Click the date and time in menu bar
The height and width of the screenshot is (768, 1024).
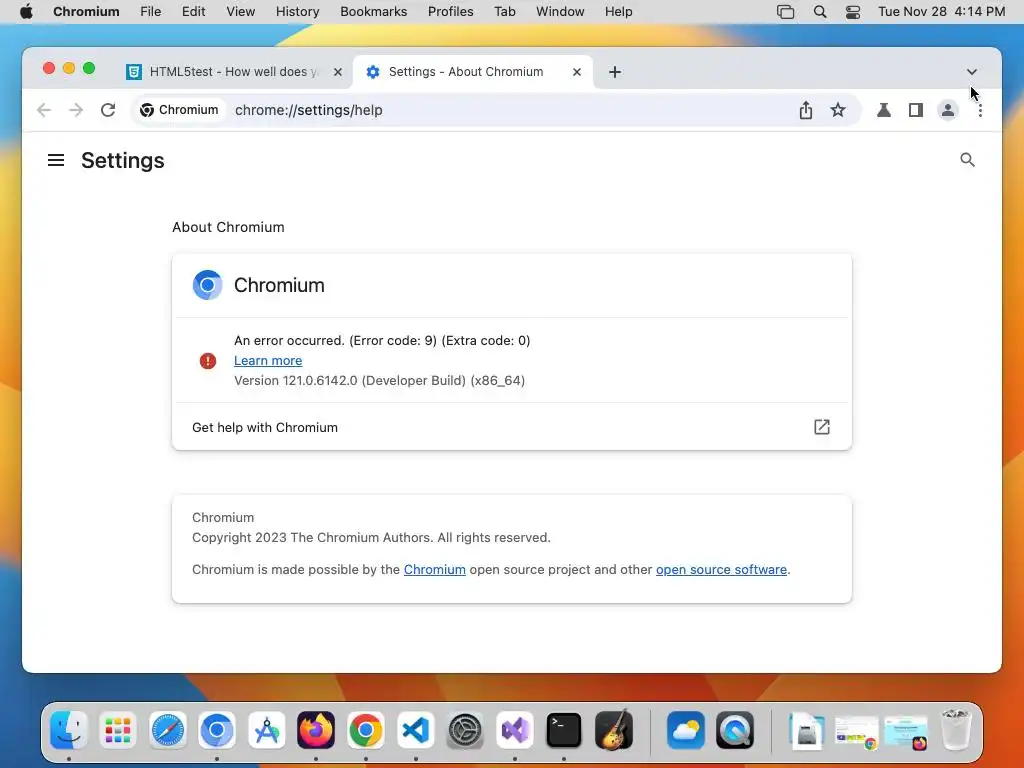click(941, 12)
